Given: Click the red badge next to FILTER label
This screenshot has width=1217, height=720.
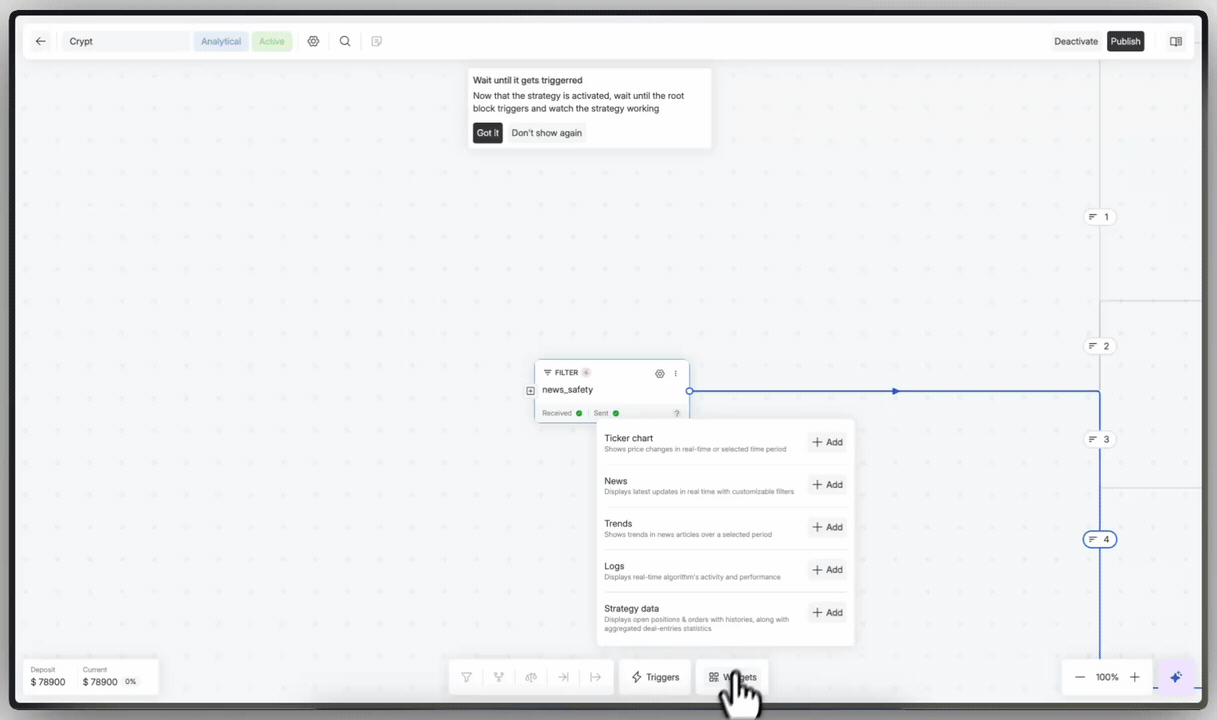Looking at the screenshot, I should 586,372.
